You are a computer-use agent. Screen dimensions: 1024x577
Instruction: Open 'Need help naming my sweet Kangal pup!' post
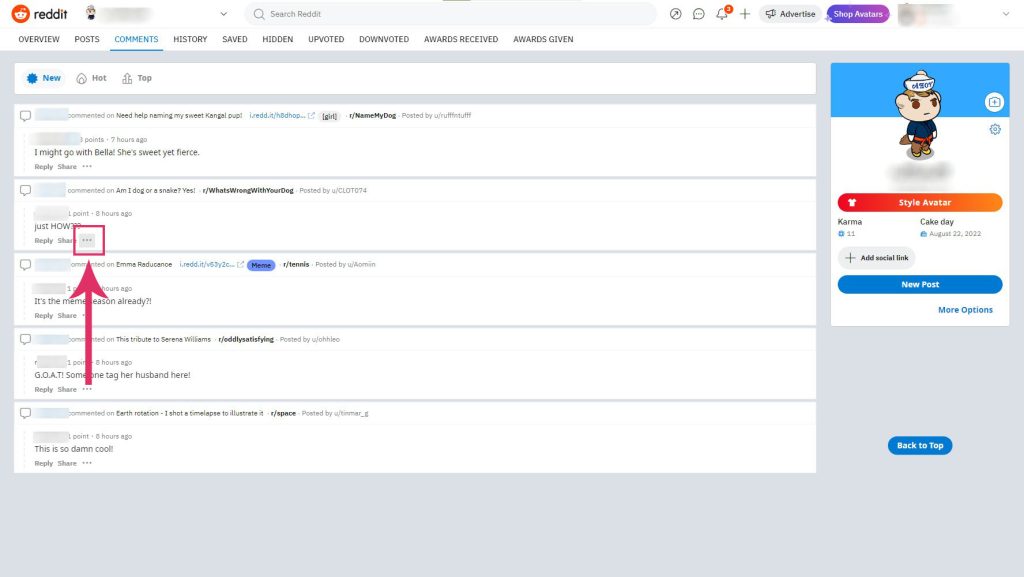coord(179,116)
